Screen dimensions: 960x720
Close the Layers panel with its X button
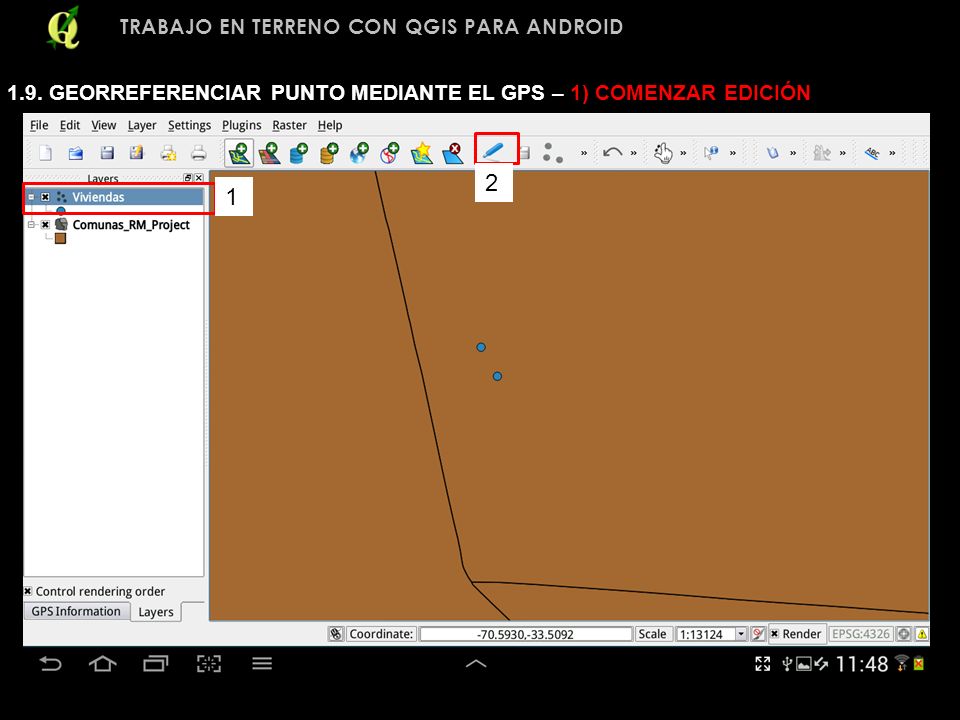click(x=198, y=178)
